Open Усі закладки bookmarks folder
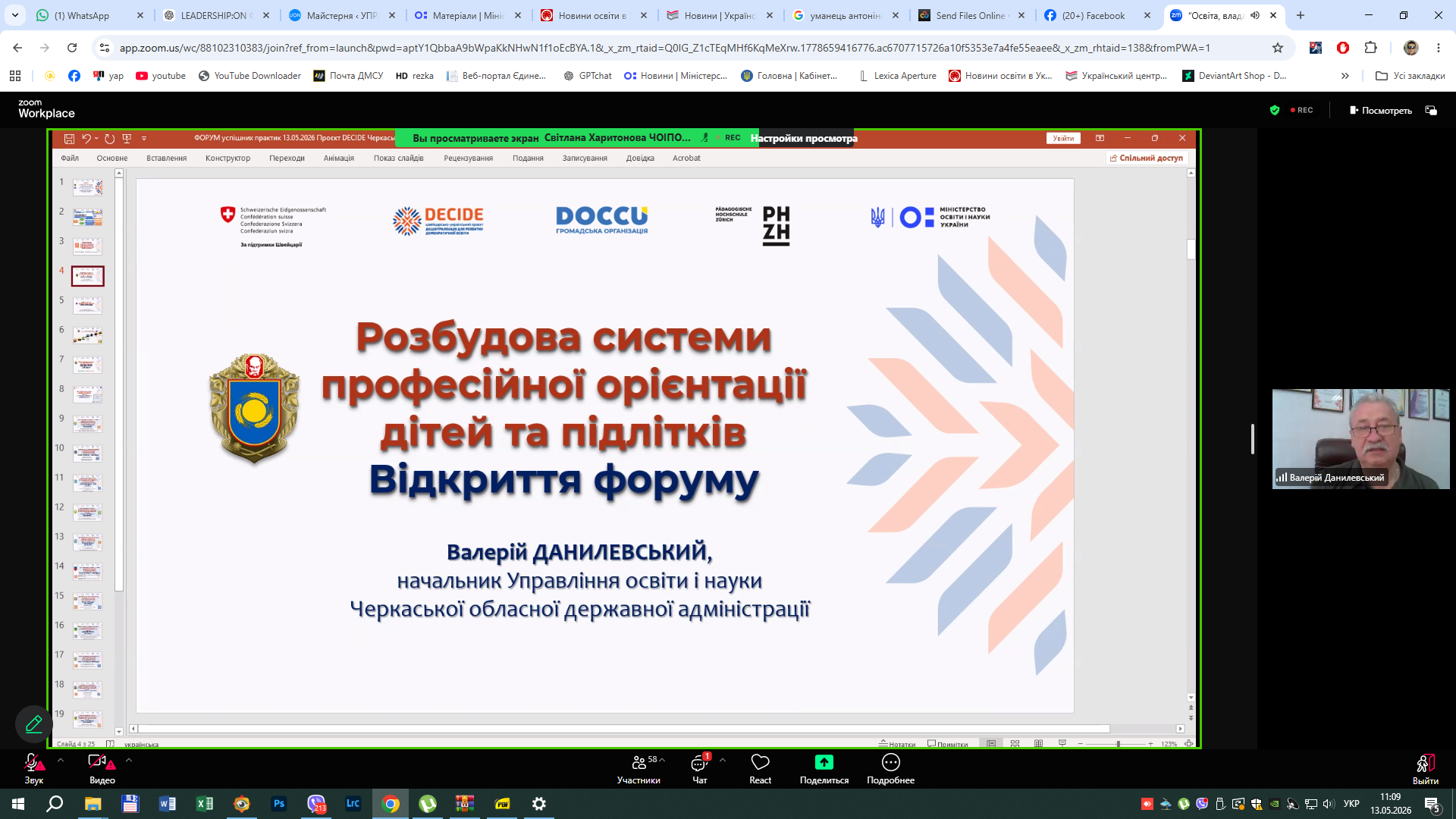The width and height of the screenshot is (1456, 819). [x=1410, y=76]
